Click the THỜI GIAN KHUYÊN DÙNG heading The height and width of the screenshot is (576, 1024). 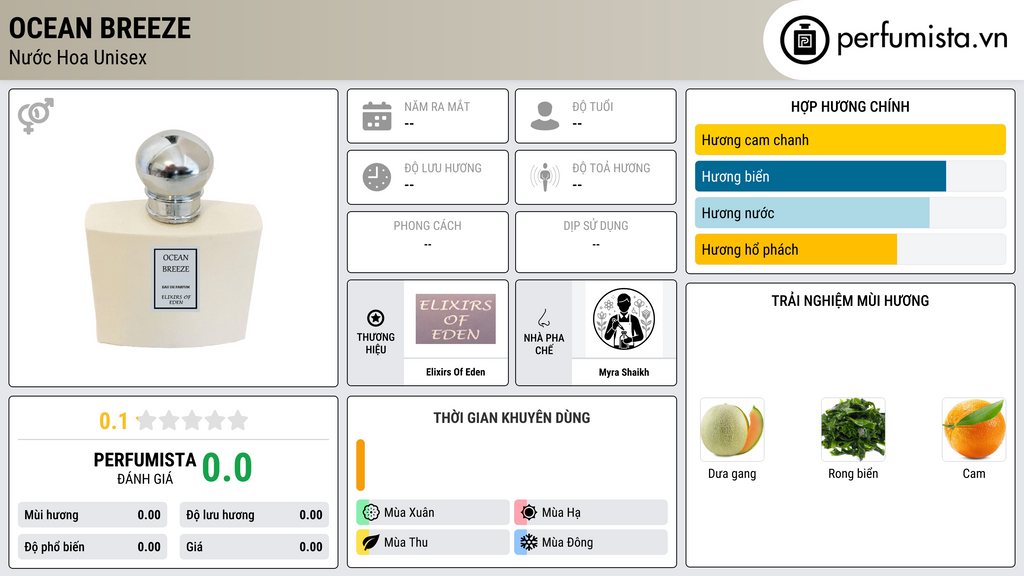(512, 417)
